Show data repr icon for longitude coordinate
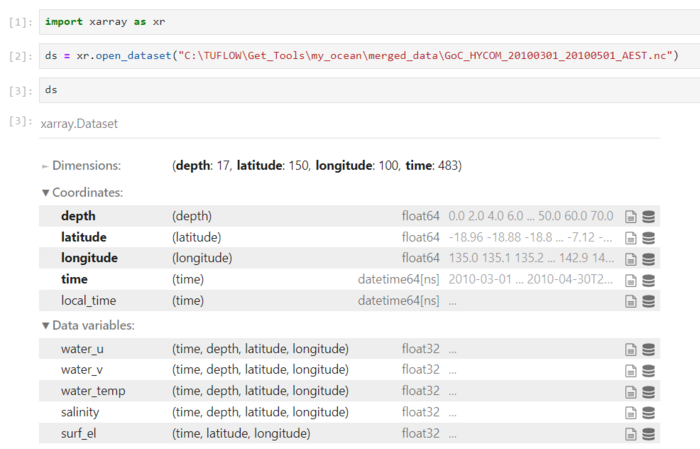Screen dimensions: 700x449 coord(648,259)
